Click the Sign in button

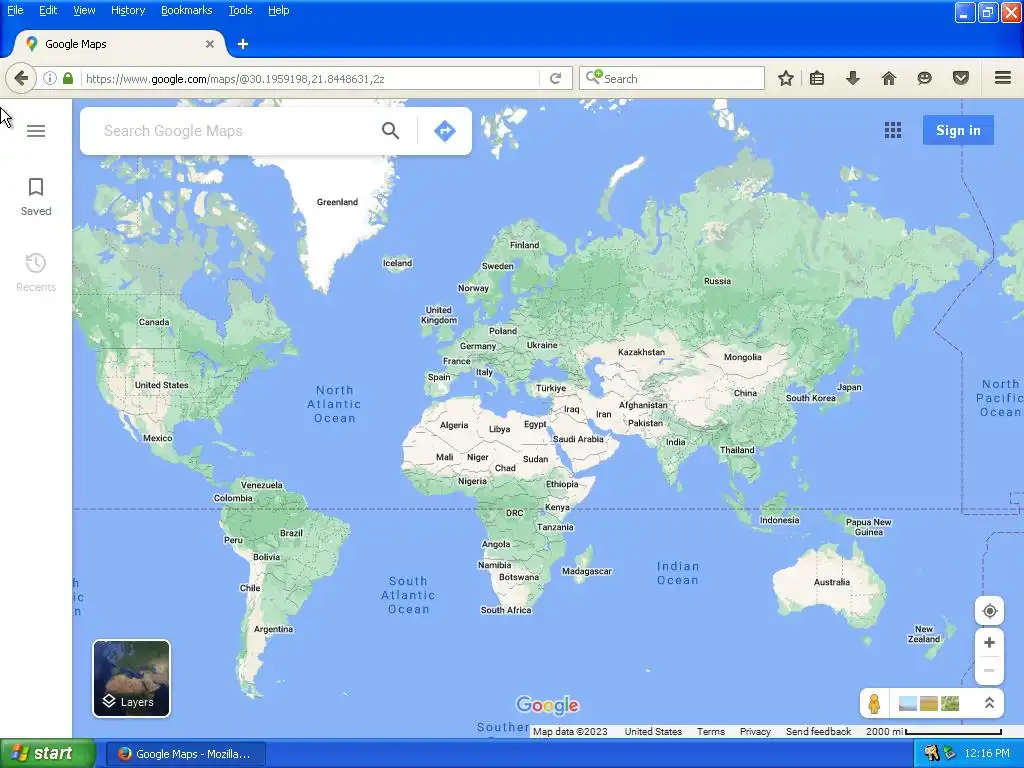pyautogui.click(x=958, y=130)
